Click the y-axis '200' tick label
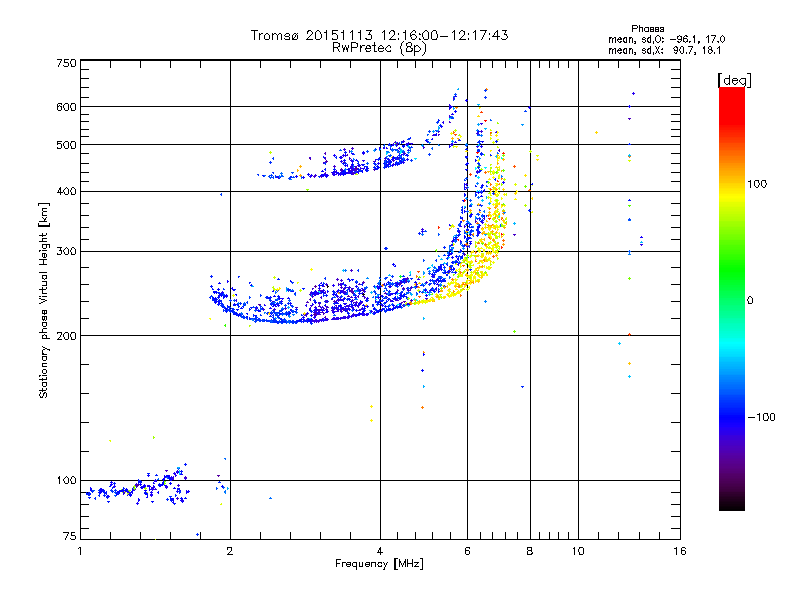Screen dimensions: 800x600 pos(67,336)
